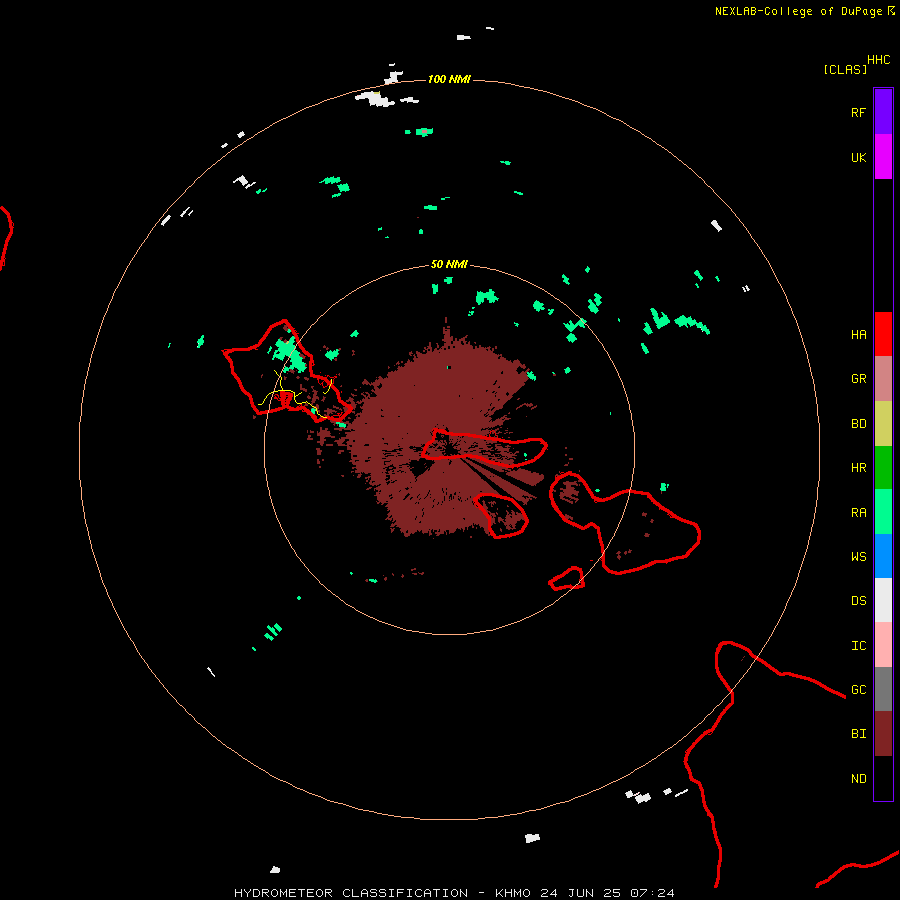Click the UK magenta legend swatch
Screen dimensions: 900x900
point(883,157)
